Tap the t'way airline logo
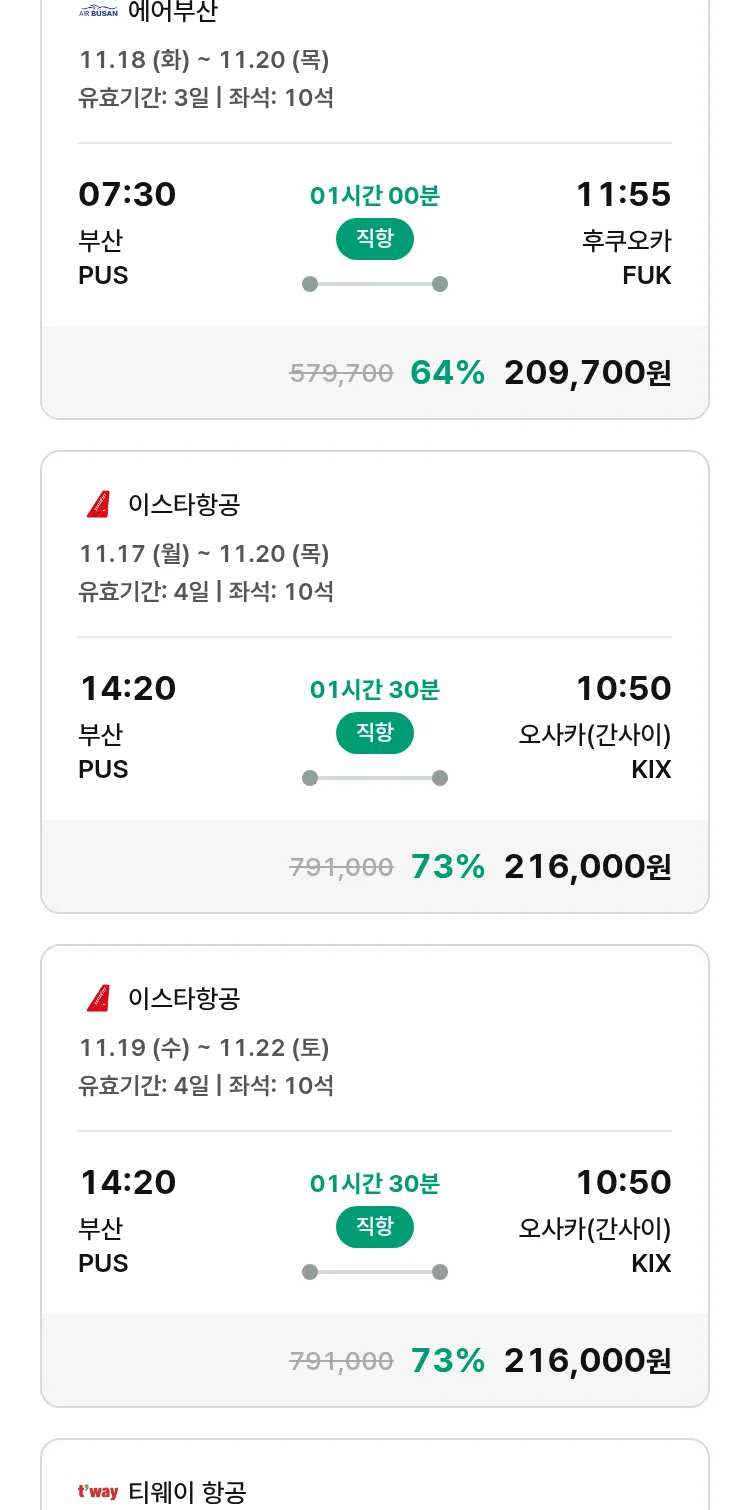750x1510 pixels. click(98, 1492)
